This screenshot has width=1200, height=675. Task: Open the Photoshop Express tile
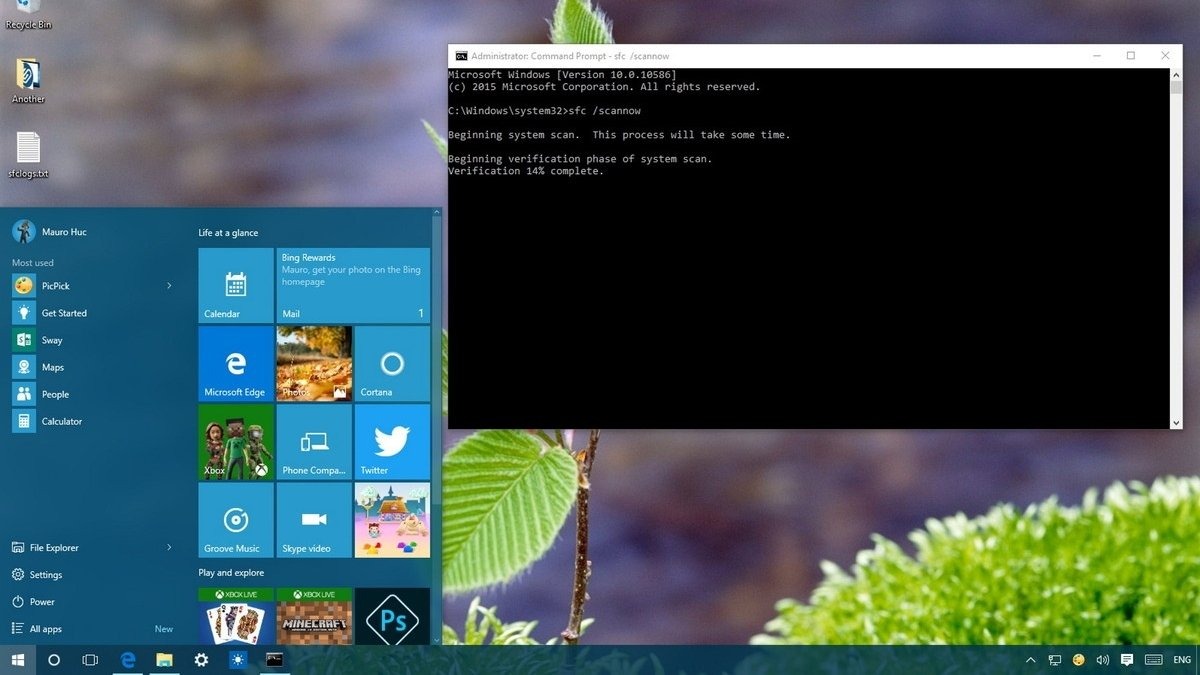click(392, 616)
